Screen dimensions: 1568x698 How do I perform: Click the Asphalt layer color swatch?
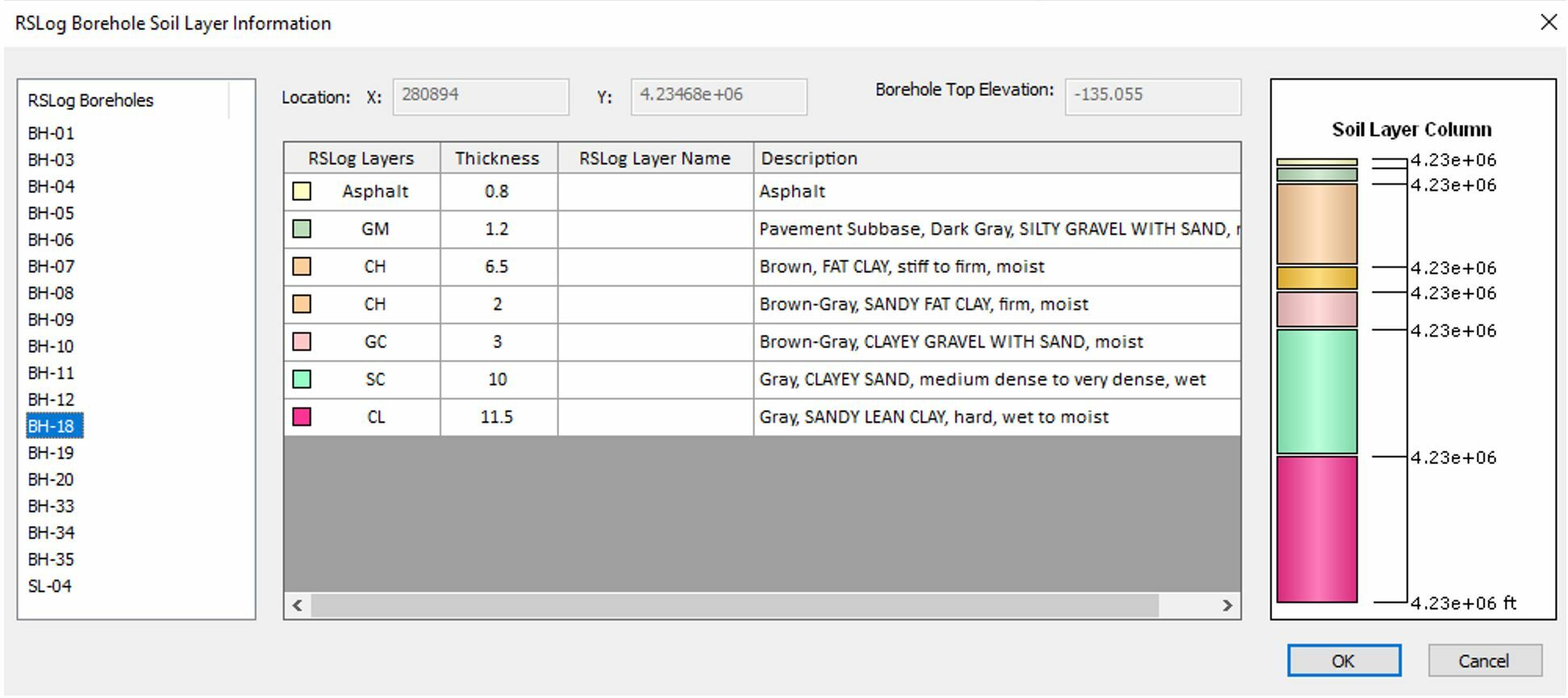[x=302, y=191]
